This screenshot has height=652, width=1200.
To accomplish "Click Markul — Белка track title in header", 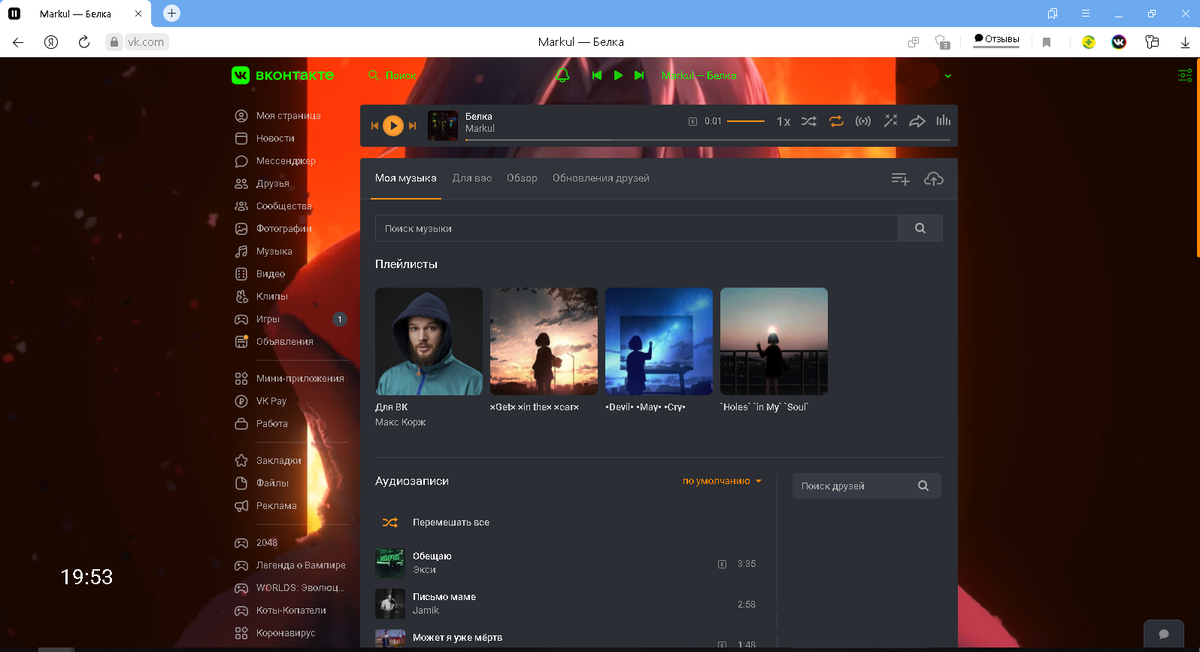I will pos(698,75).
